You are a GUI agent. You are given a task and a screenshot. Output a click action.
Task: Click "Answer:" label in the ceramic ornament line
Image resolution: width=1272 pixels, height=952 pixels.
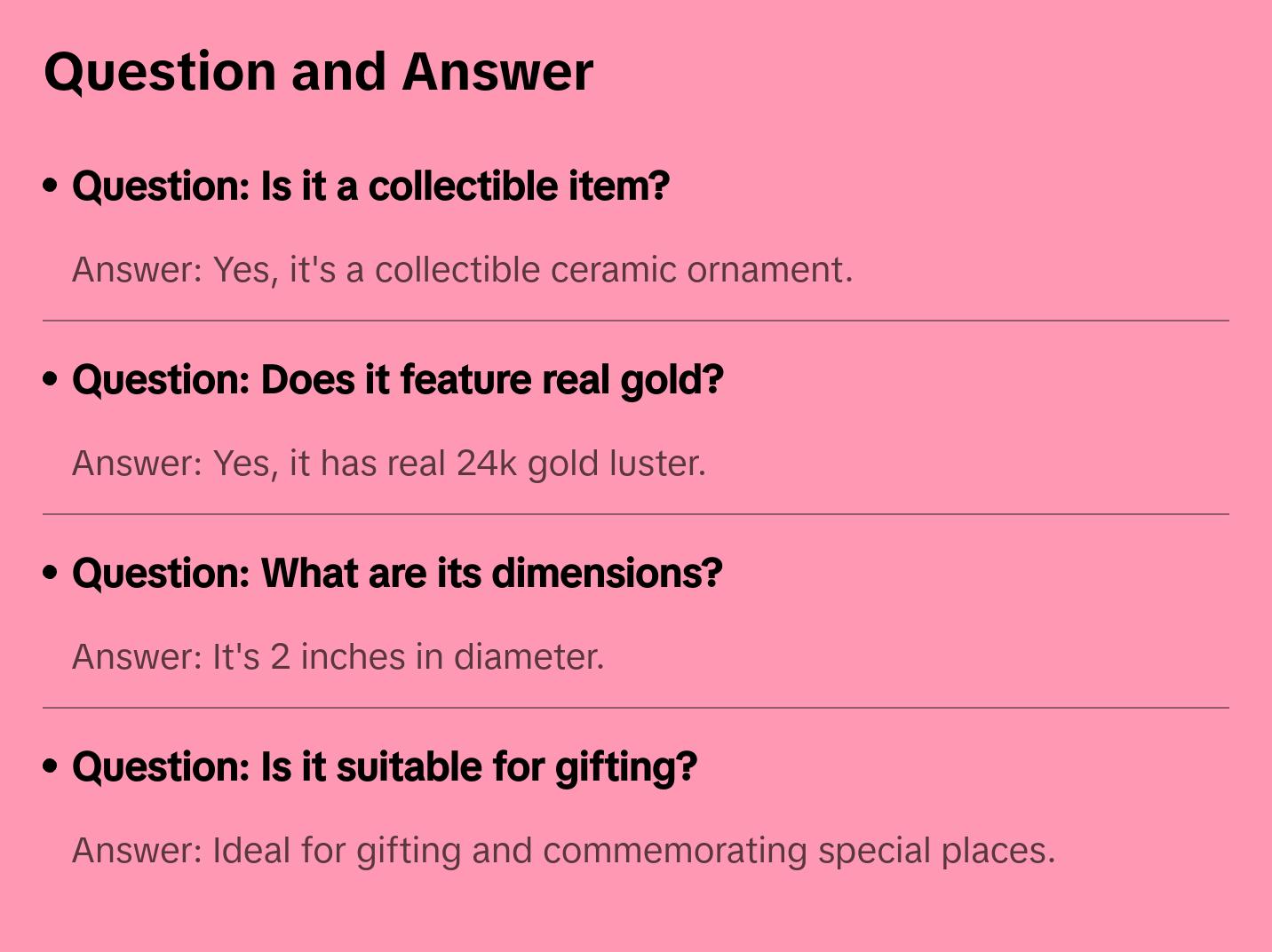tap(138, 270)
